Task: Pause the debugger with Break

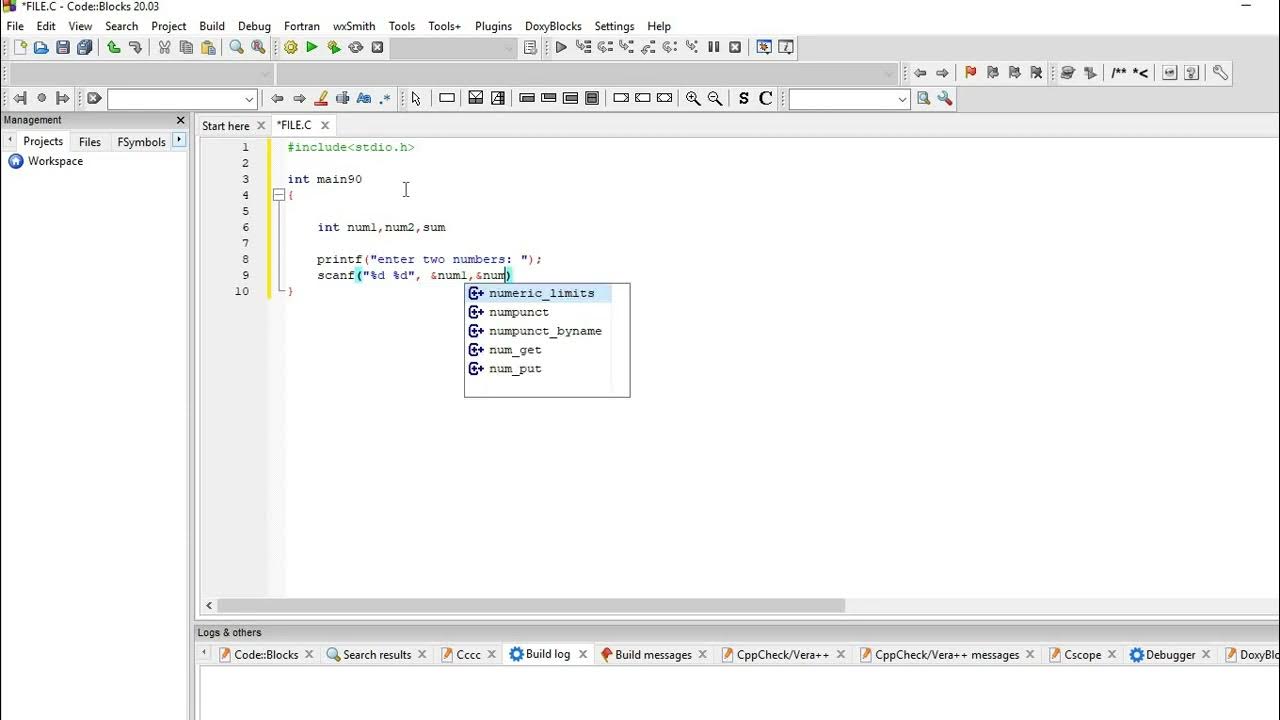Action: coord(713,47)
